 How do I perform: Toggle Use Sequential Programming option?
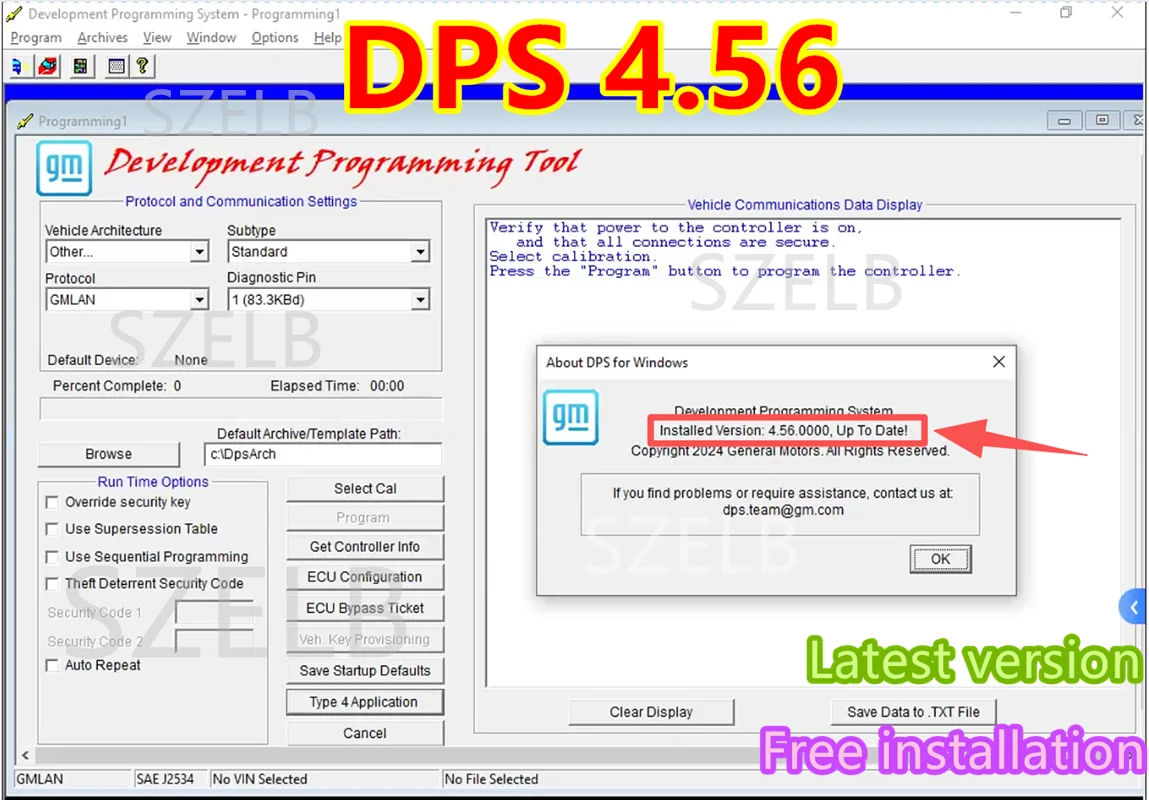pyautogui.click(x=52, y=558)
